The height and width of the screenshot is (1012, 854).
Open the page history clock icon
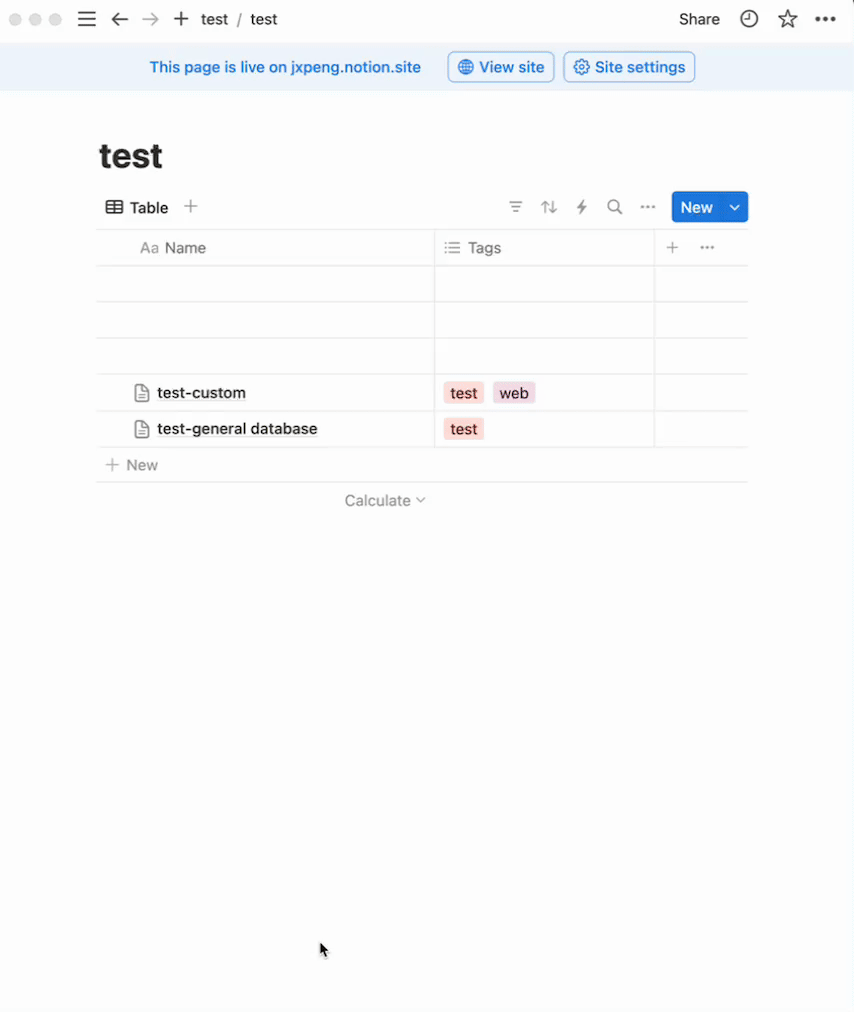(x=749, y=19)
